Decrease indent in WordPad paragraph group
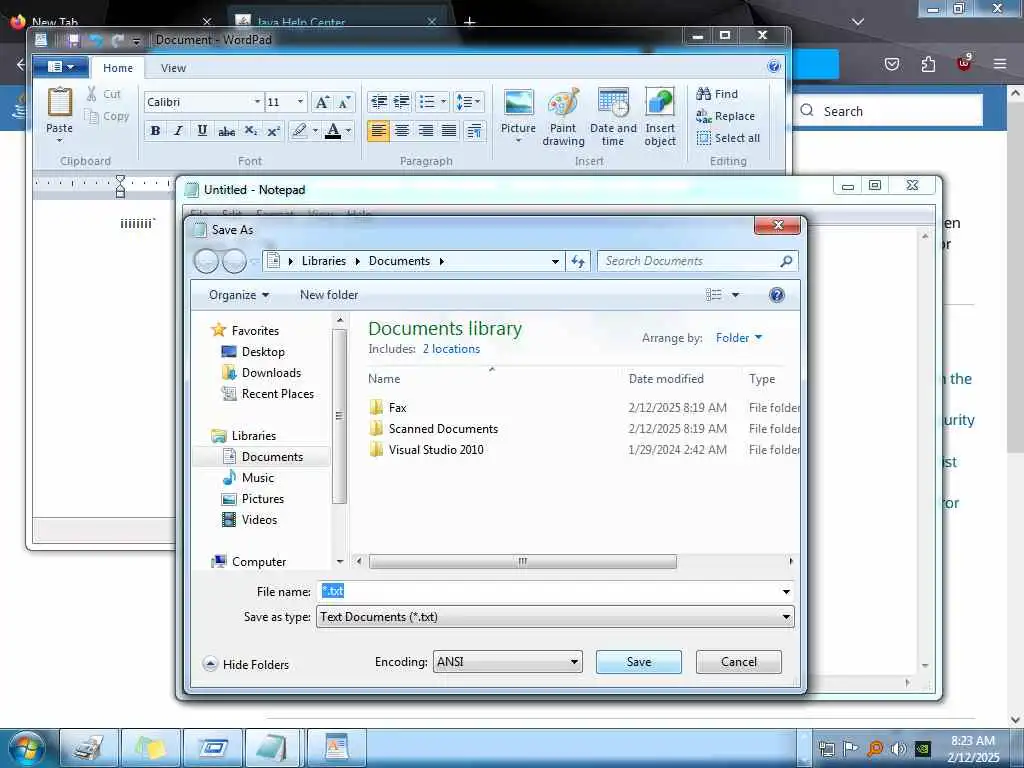The width and height of the screenshot is (1024, 768). (x=379, y=102)
